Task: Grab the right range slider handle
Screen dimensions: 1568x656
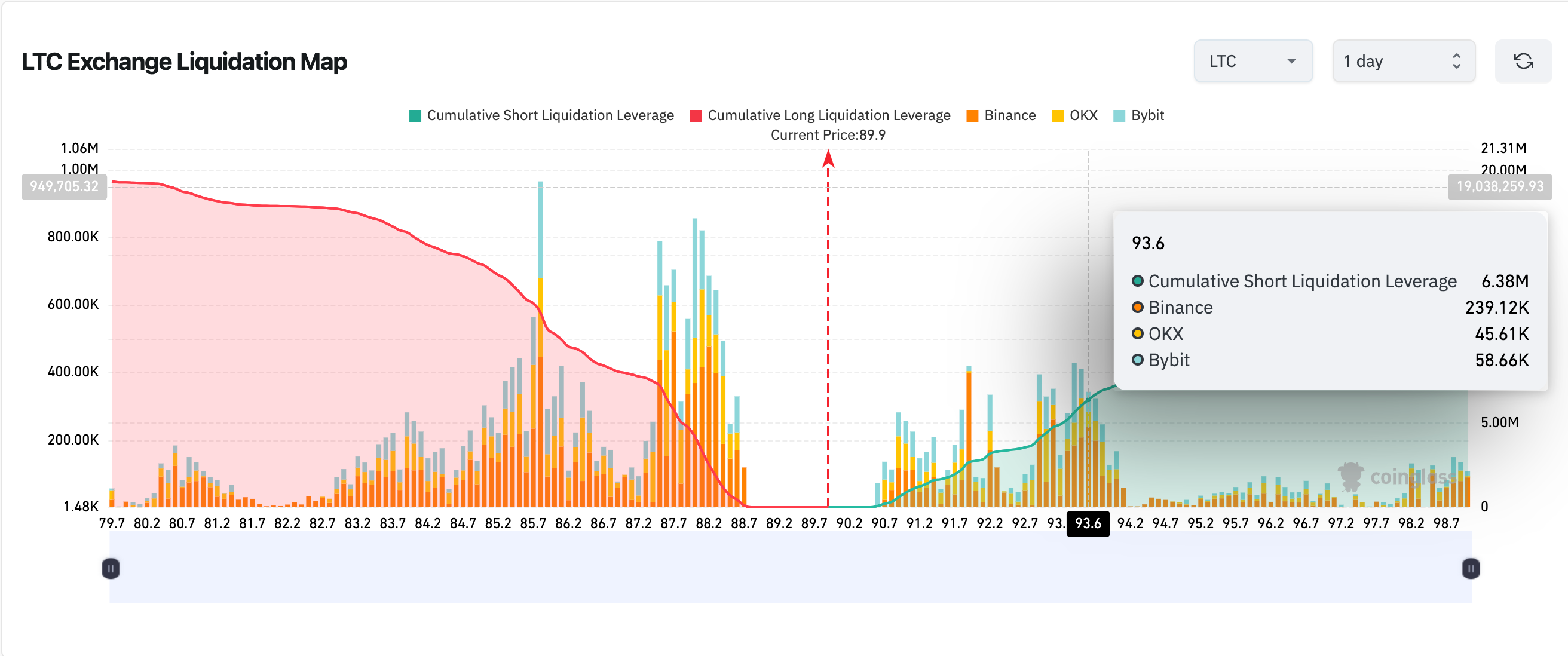Action: point(1470,568)
